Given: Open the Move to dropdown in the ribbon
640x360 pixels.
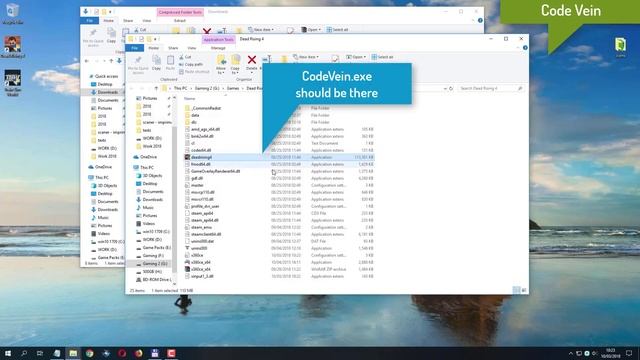Looking at the screenshot, I should (221, 64).
